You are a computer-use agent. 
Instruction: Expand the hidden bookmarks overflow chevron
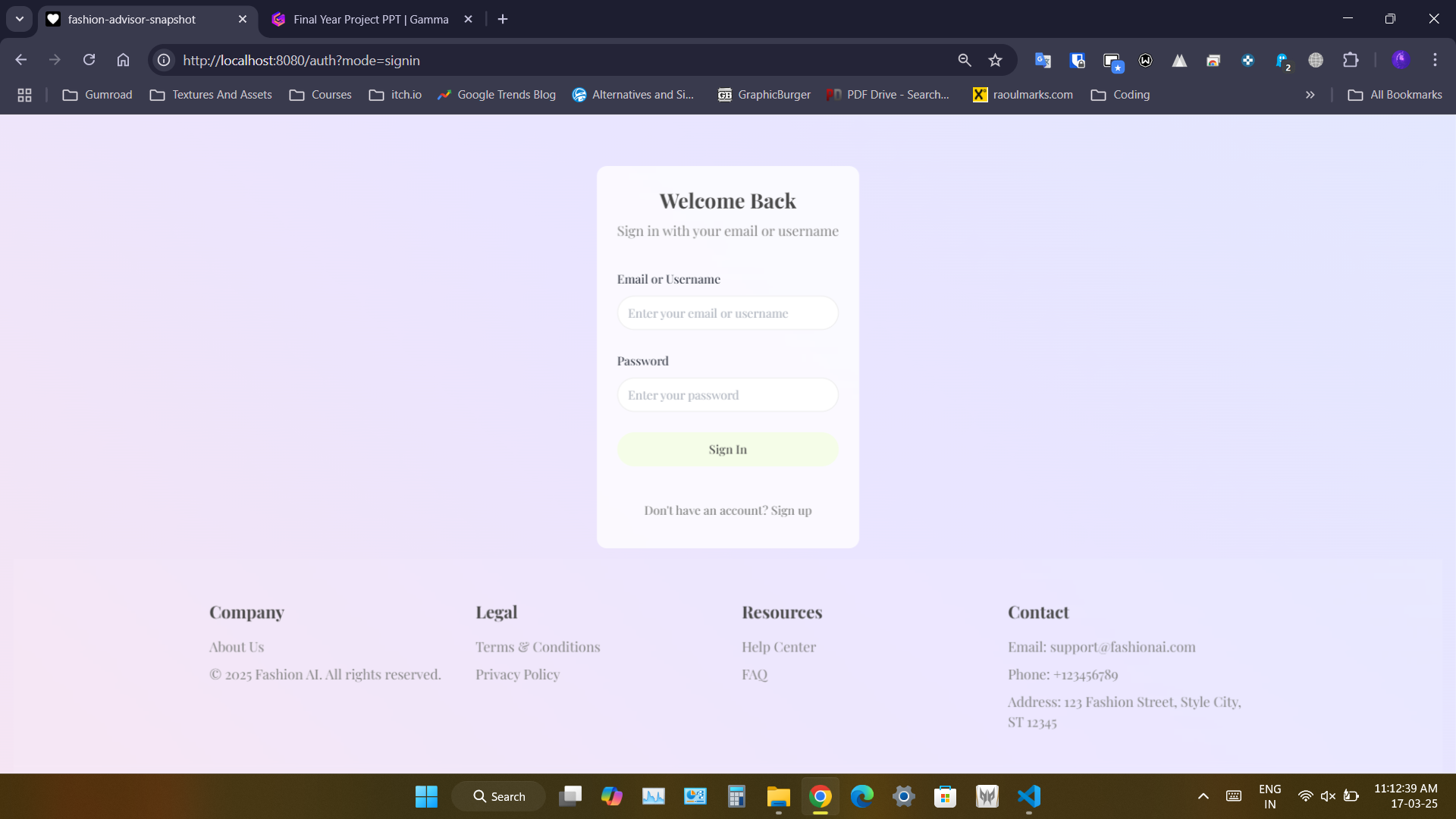[x=1310, y=95]
